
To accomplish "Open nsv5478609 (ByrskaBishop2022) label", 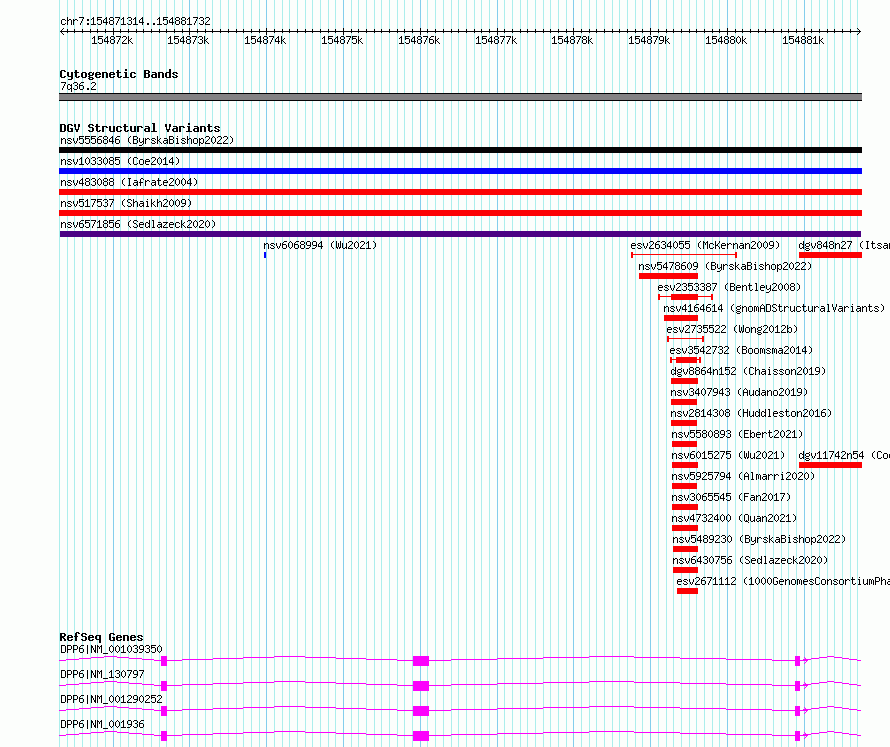I will click(x=725, y=266).
